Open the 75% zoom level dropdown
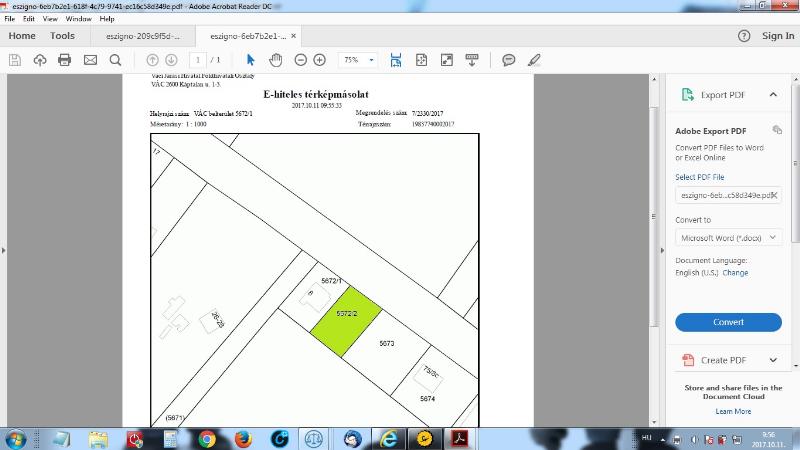 click(358, 60)
